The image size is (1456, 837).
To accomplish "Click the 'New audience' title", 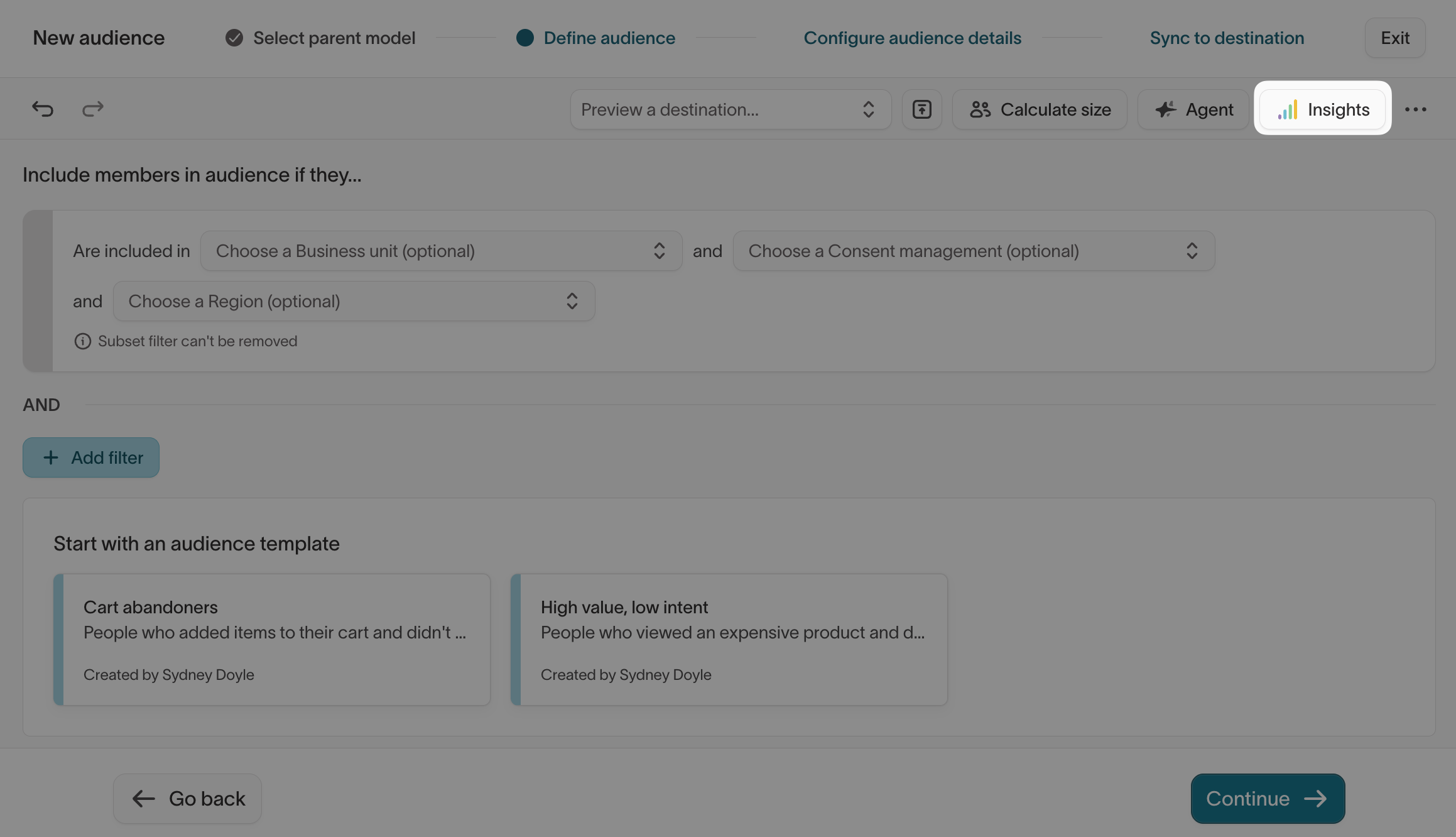I will 99,38.
